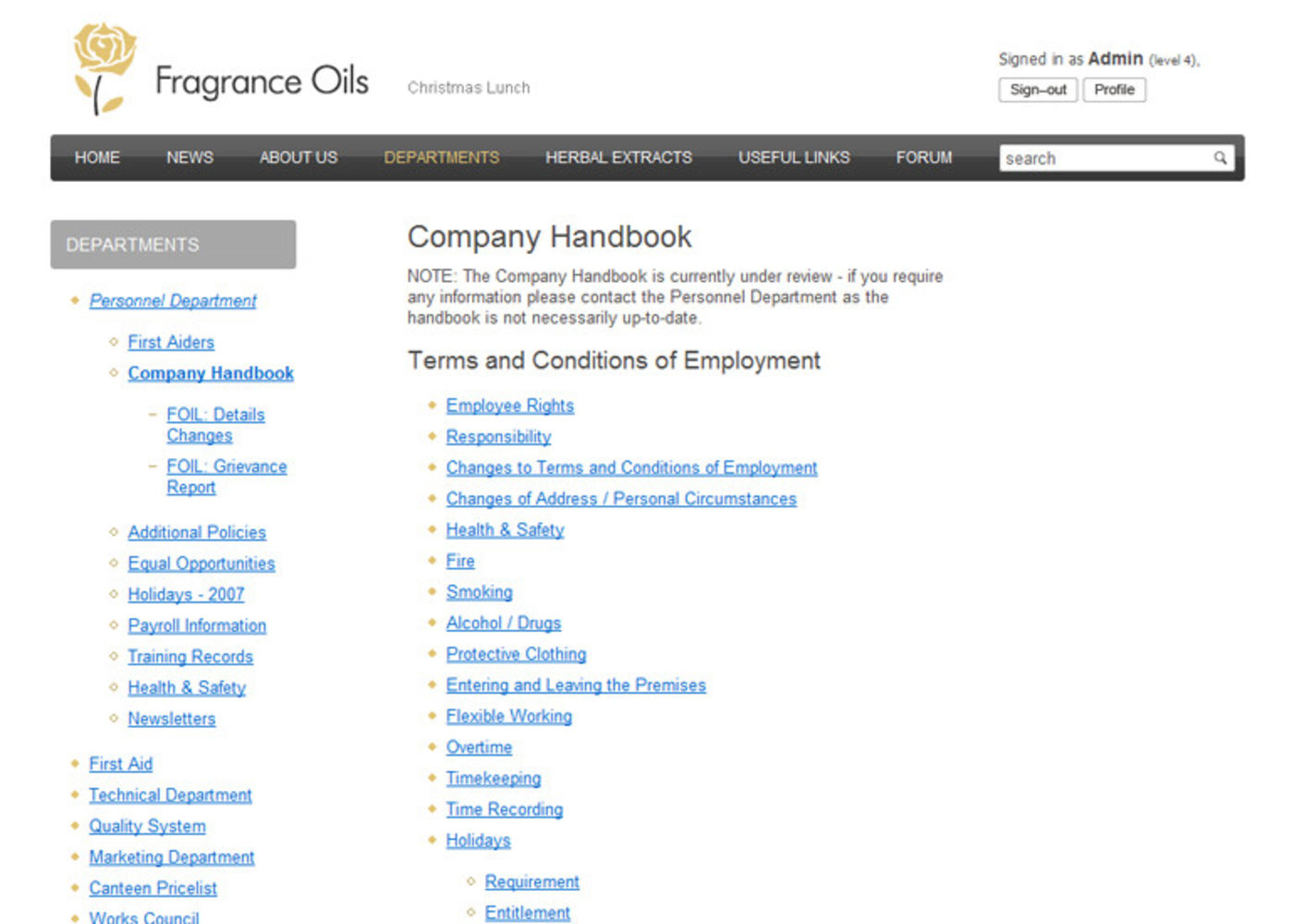This screenshot has width=1294, height=924.
Task: Open the Forum menu item
Action: pos(923,158)
